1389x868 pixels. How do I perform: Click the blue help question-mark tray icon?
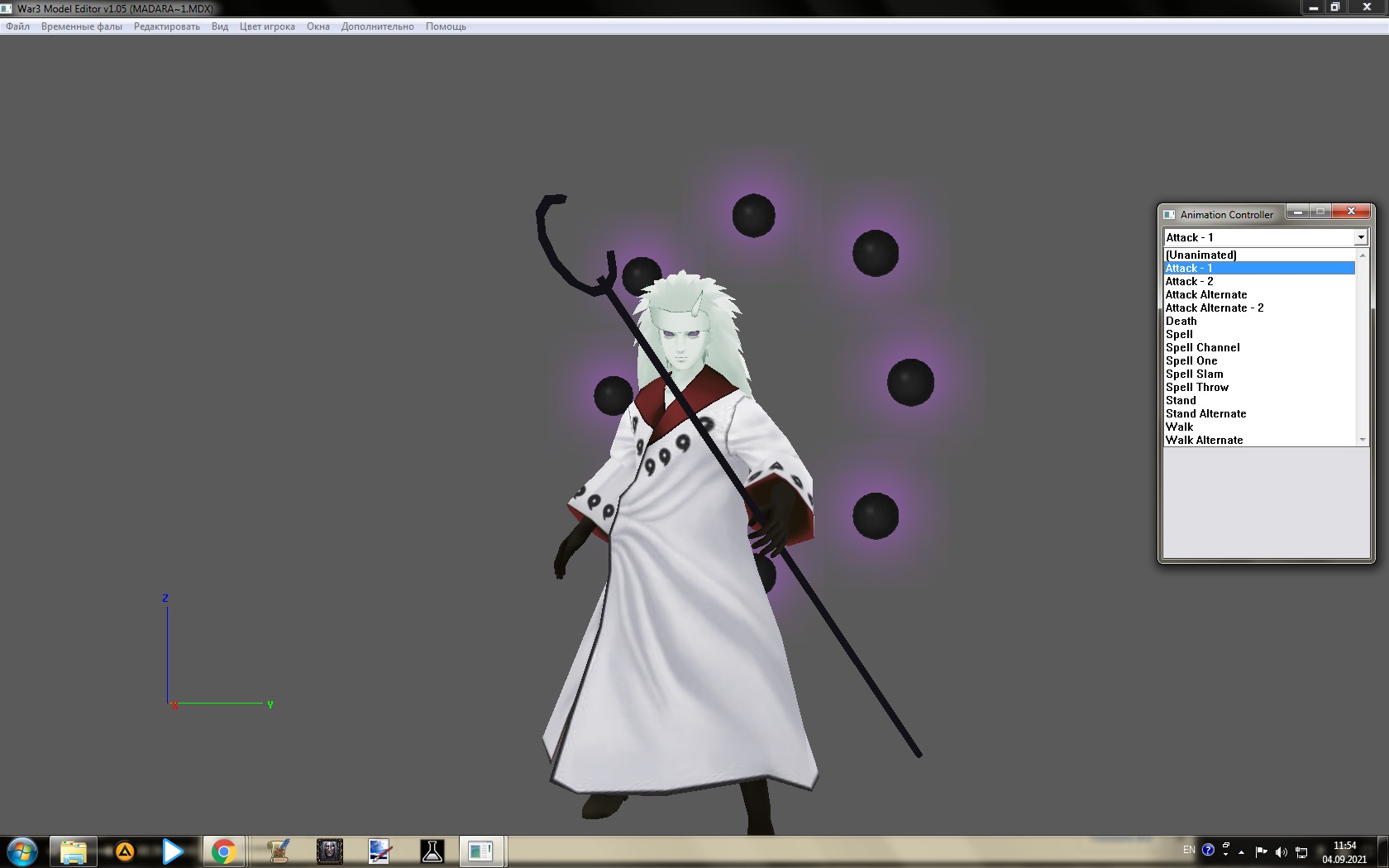pos(1208,850)
